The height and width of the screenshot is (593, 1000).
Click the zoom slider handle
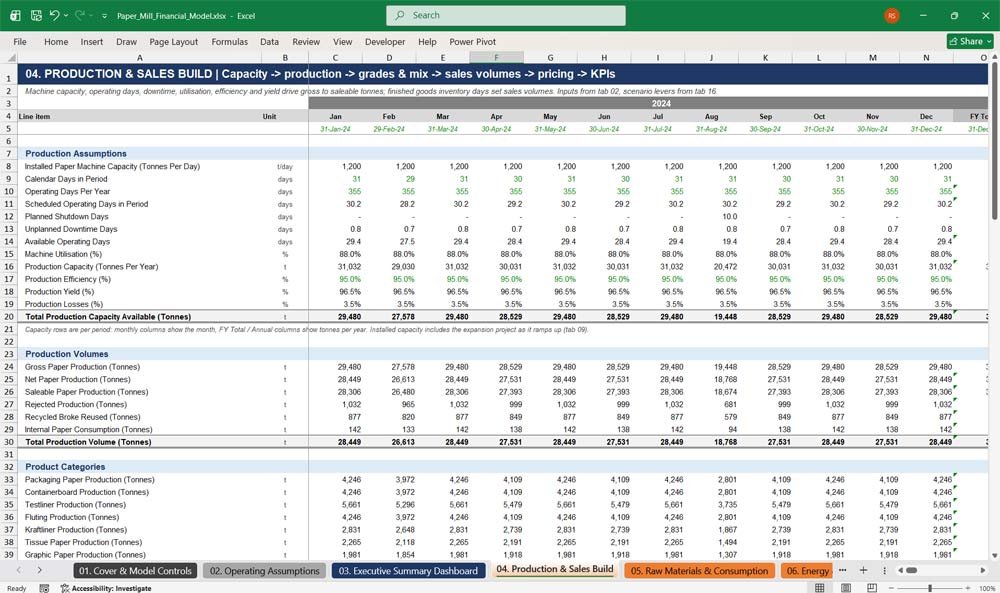(930, 588)
